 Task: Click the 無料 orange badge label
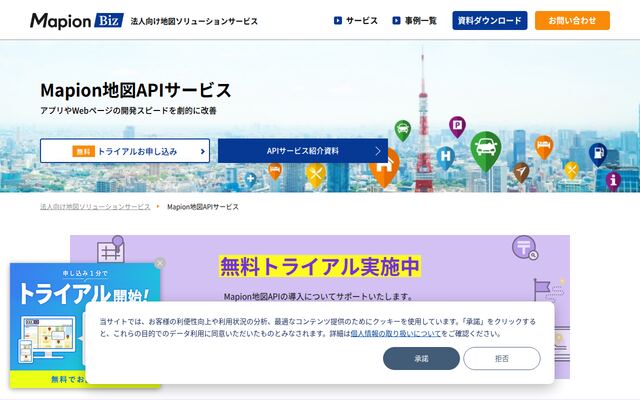point(83,151)
